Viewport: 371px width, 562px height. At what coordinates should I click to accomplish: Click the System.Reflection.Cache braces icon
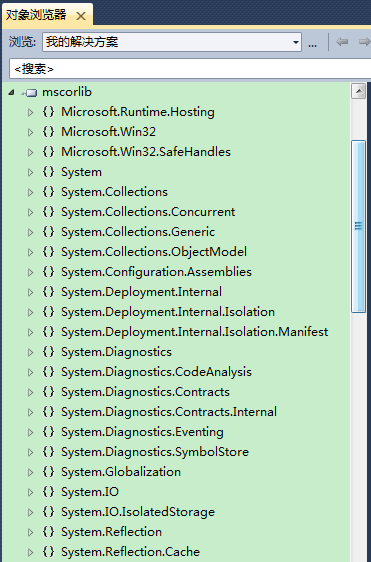coord(48,552)
